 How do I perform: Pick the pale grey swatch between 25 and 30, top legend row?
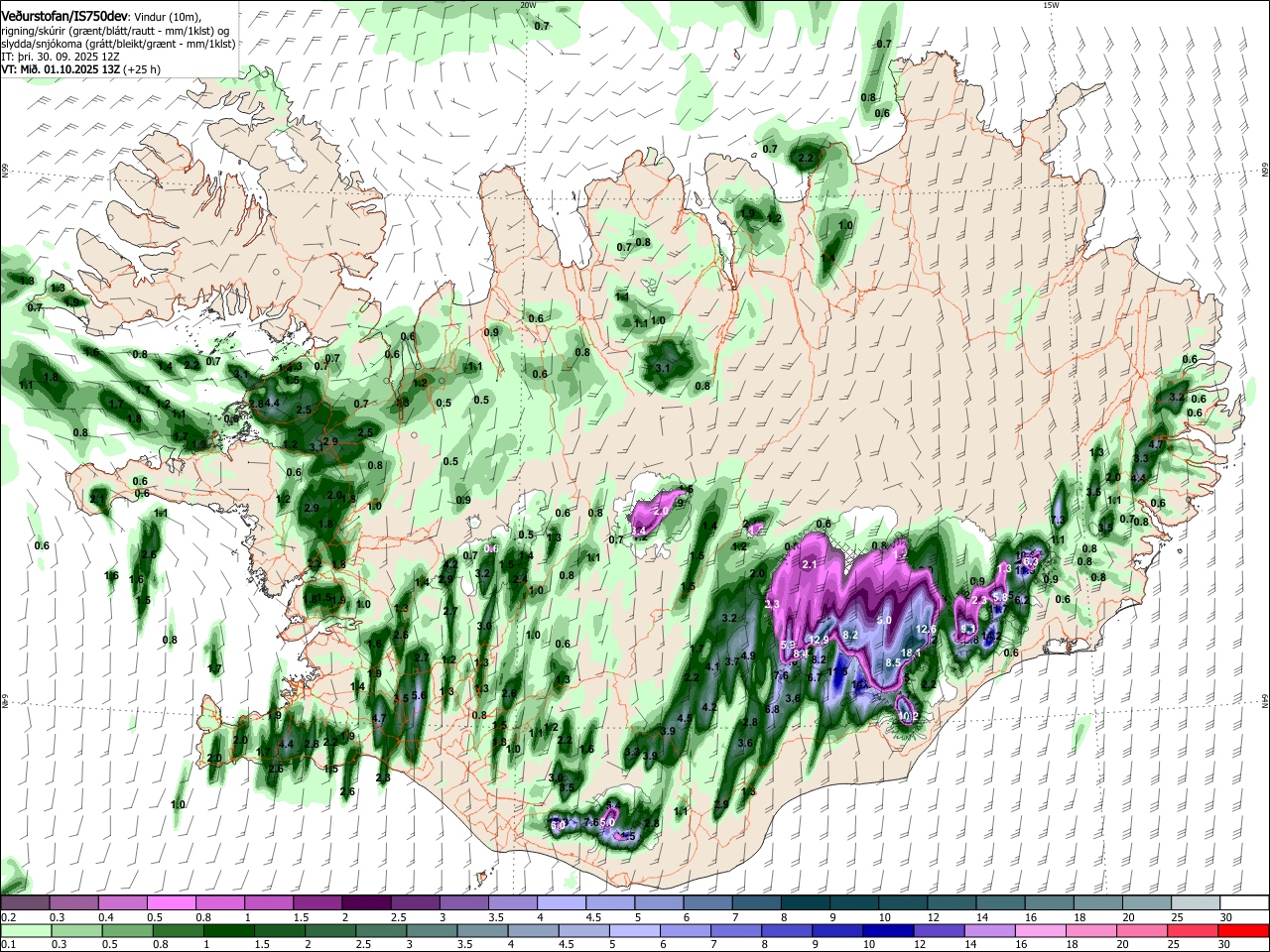(x=1197, y=903)
